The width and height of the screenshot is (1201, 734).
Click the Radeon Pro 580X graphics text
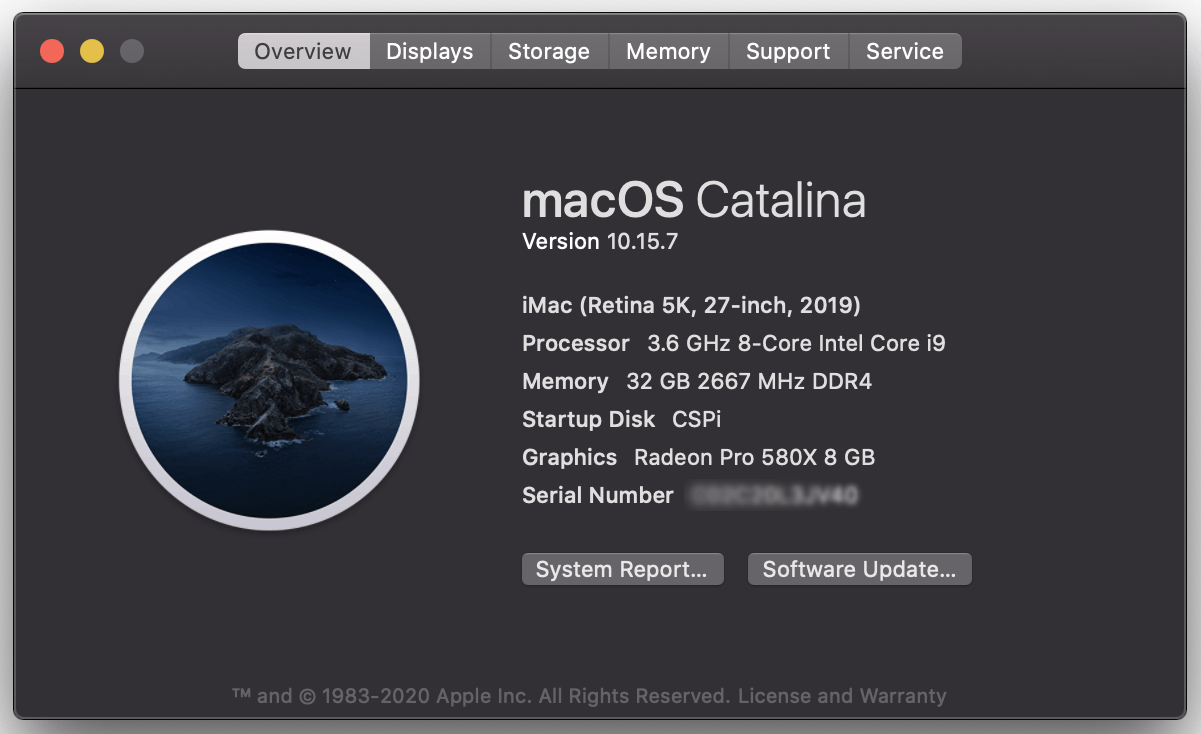click(754, 457)
